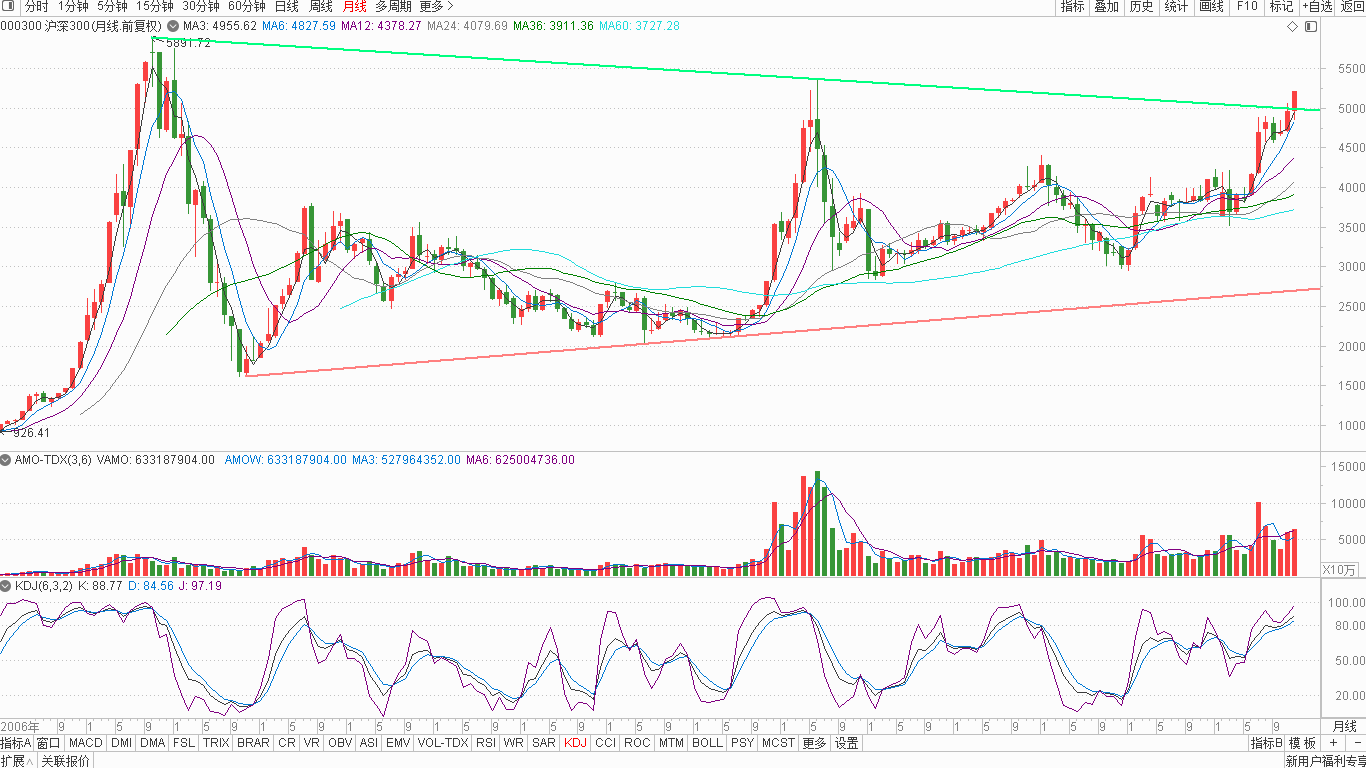Open the 多周期 multi-period view

[395, 6]
